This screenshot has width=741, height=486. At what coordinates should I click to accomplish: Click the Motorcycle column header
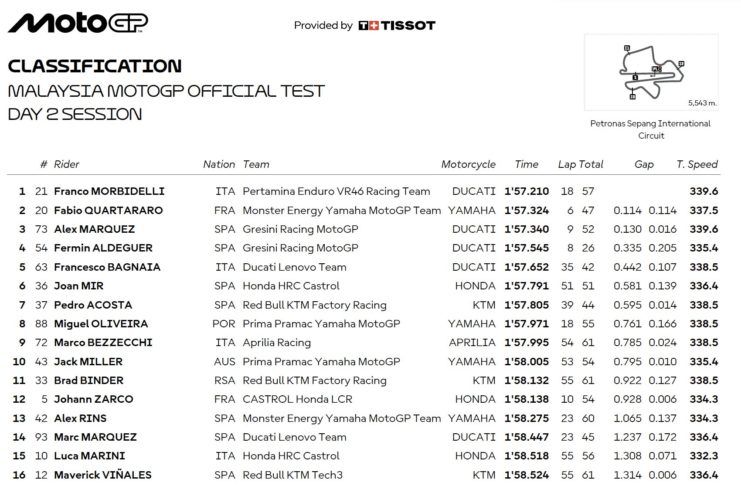[468, 164]
